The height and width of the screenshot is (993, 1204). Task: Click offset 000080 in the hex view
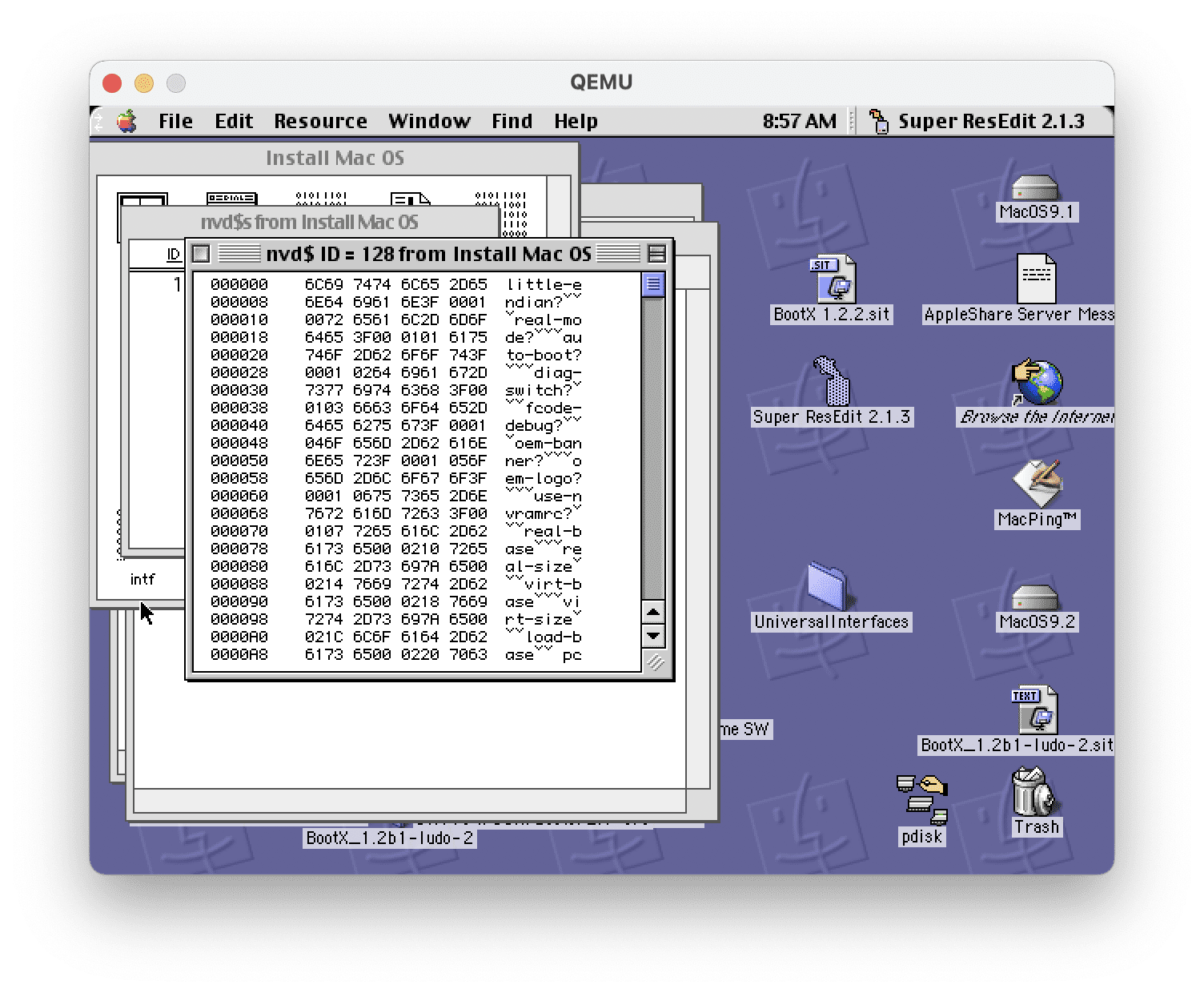pos(239,566)
